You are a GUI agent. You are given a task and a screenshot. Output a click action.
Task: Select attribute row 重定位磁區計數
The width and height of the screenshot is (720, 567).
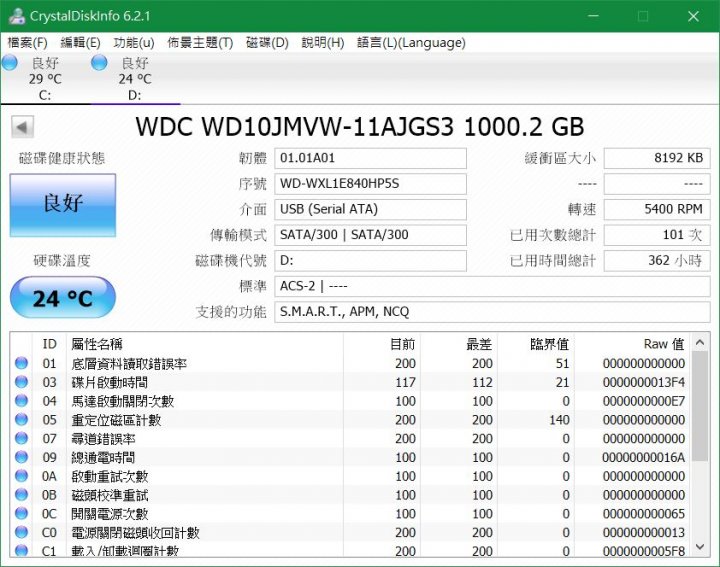(x=351, y=420)
